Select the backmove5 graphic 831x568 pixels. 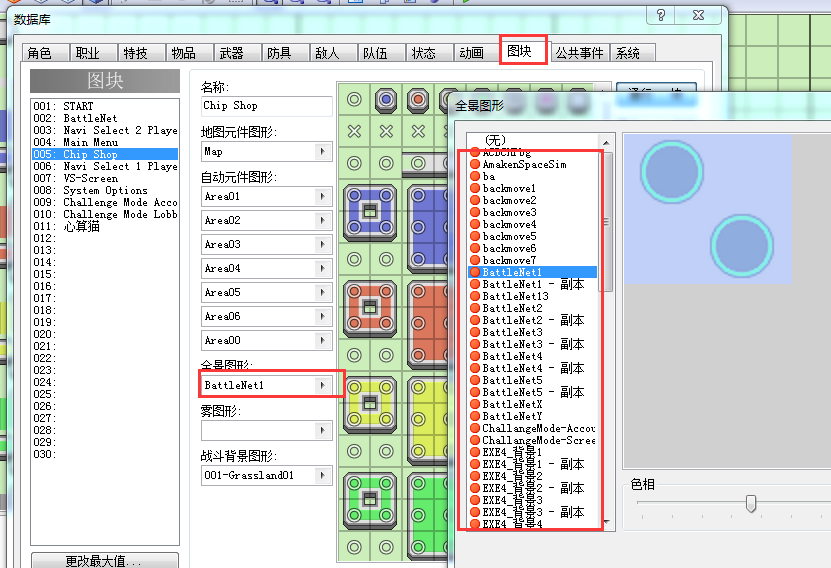(533, 236)
